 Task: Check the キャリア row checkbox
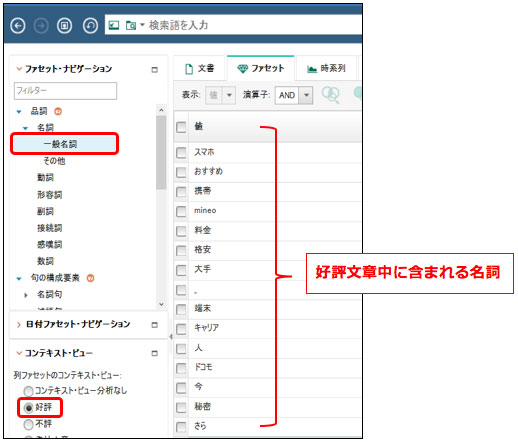181,329
